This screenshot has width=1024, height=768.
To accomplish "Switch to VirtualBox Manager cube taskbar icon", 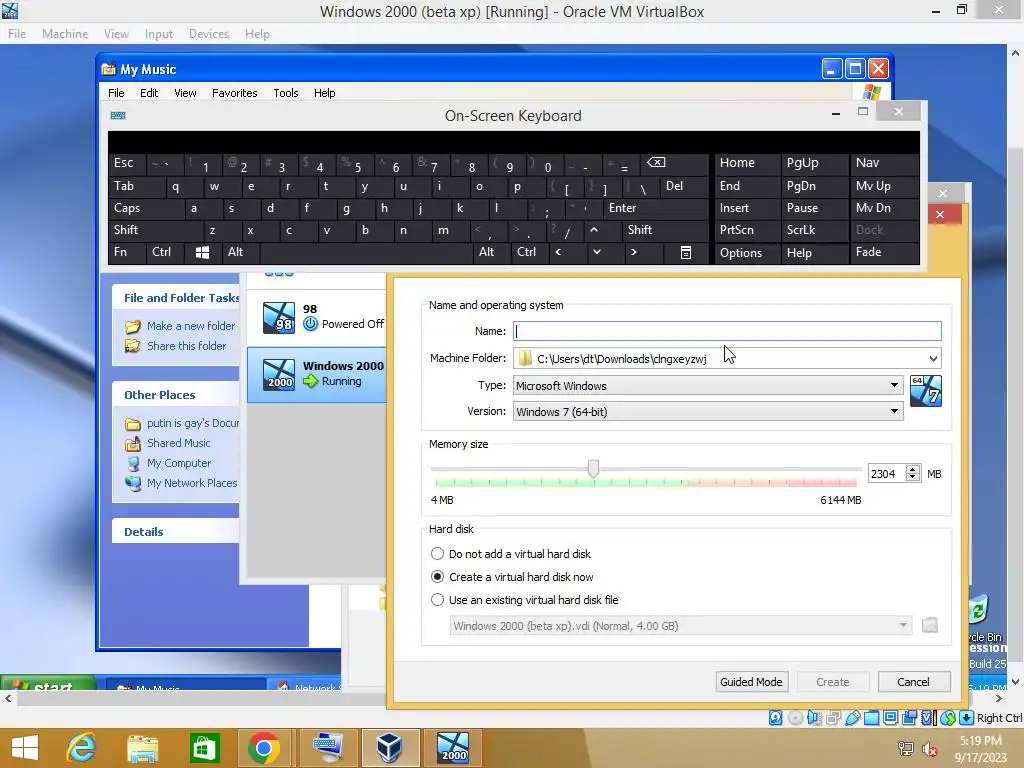I will (x=390, y=748).
